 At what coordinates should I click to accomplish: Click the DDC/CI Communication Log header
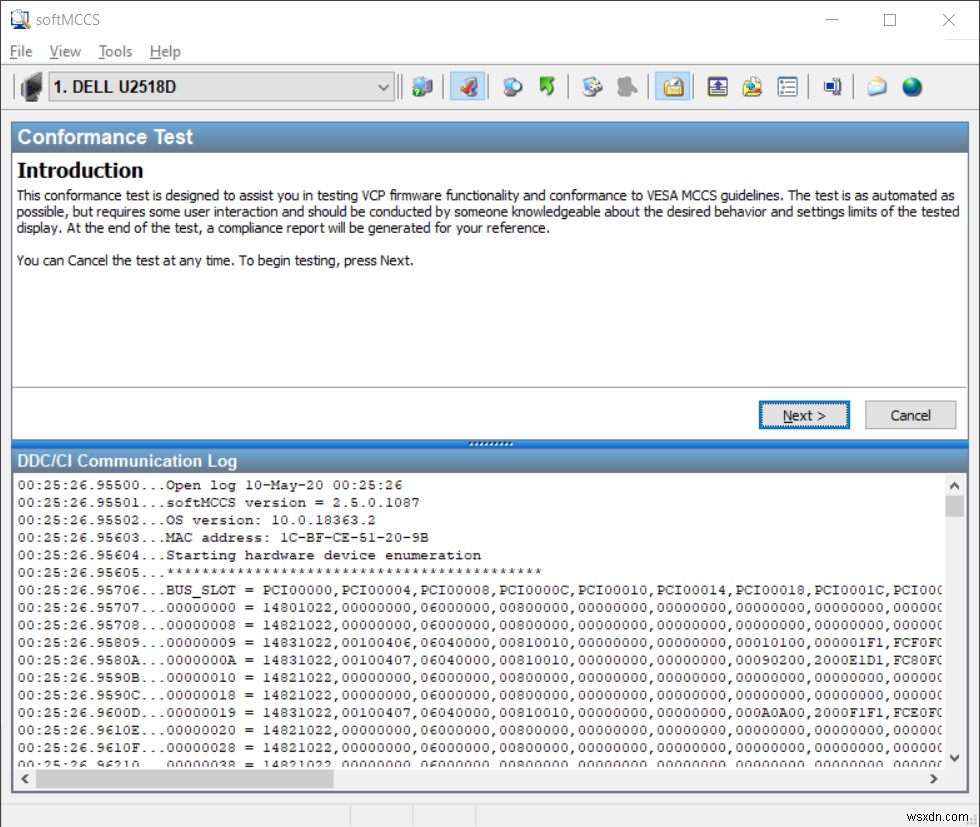[489, 461]
